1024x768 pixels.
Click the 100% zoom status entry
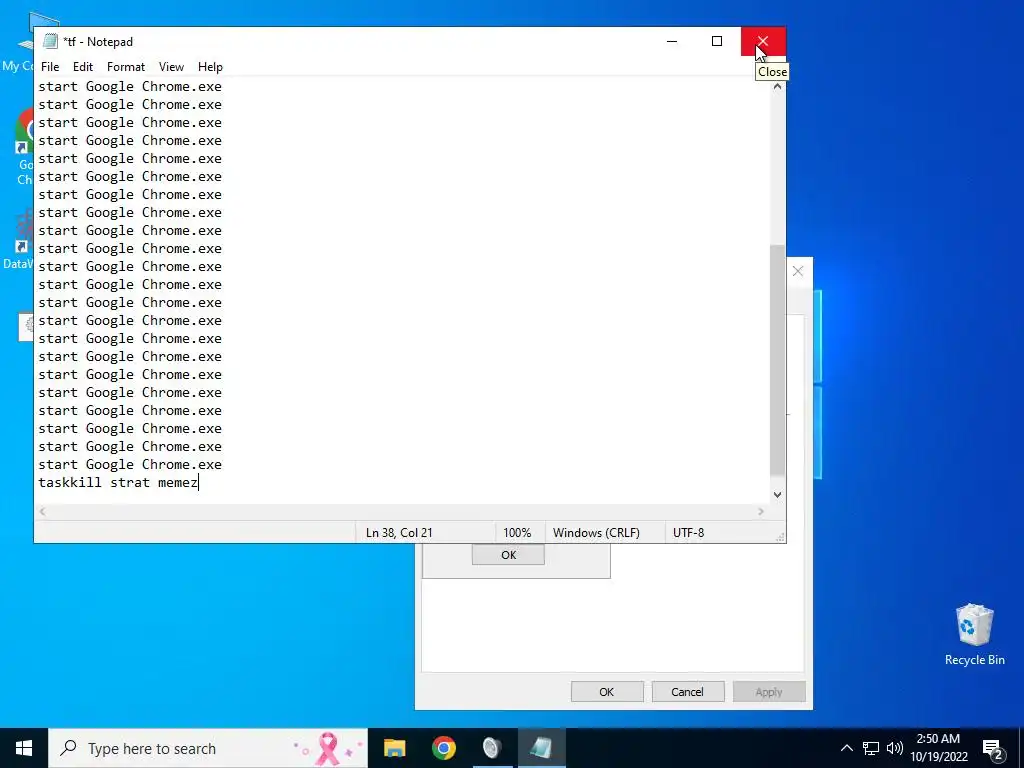point(517,533)
